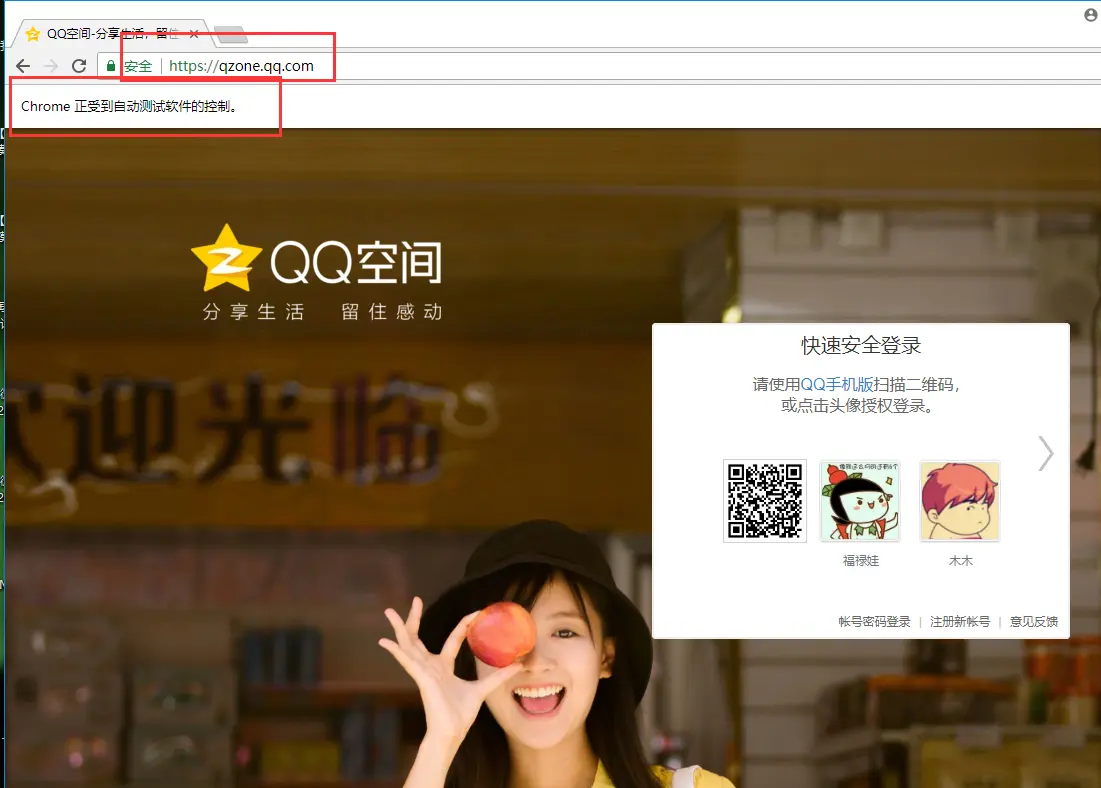Show next accounts with the right chevron
1101x788 pixels.
1046,454
